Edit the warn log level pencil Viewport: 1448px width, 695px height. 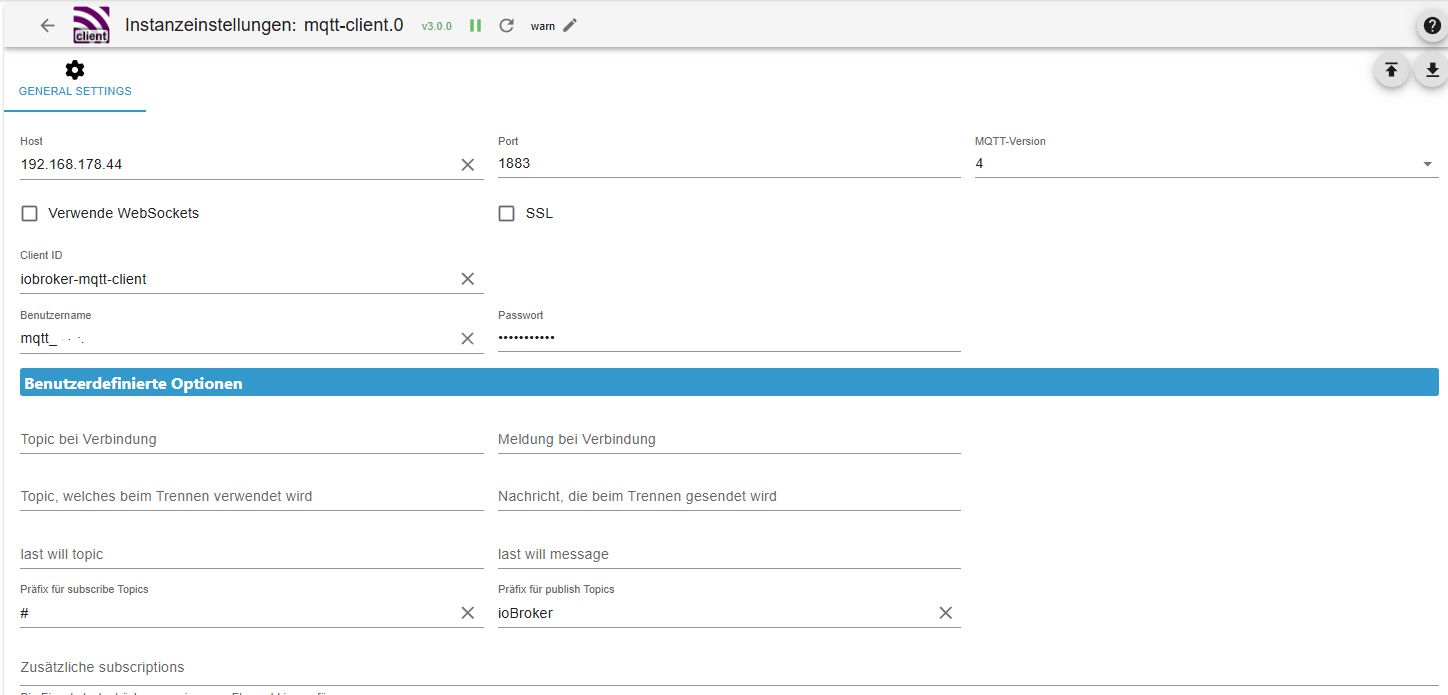pyautogui.click(x=570, y=26)
